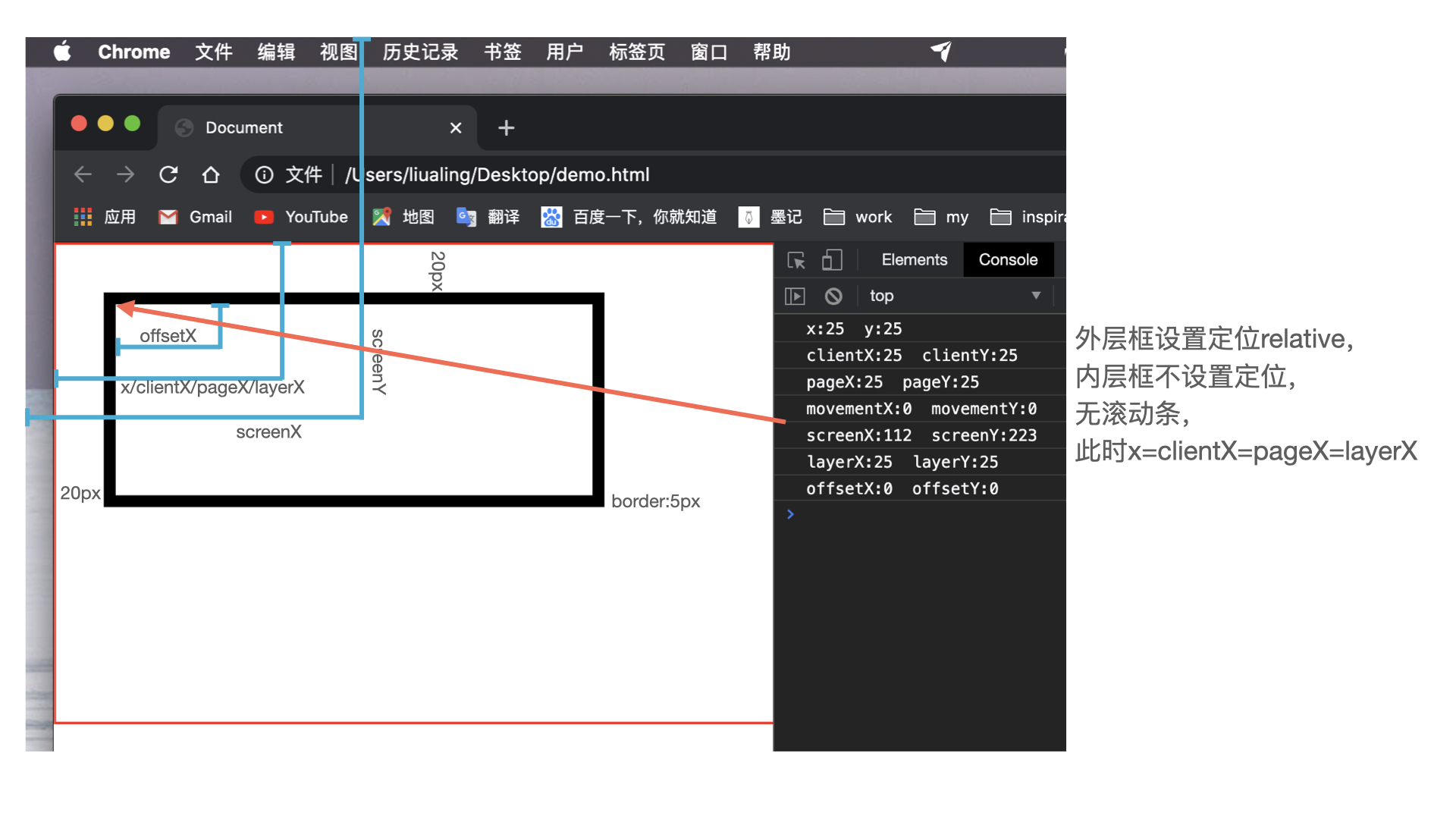Switch to the Elements tab in DevTools
1456x819 pixels.
[914, 260]
